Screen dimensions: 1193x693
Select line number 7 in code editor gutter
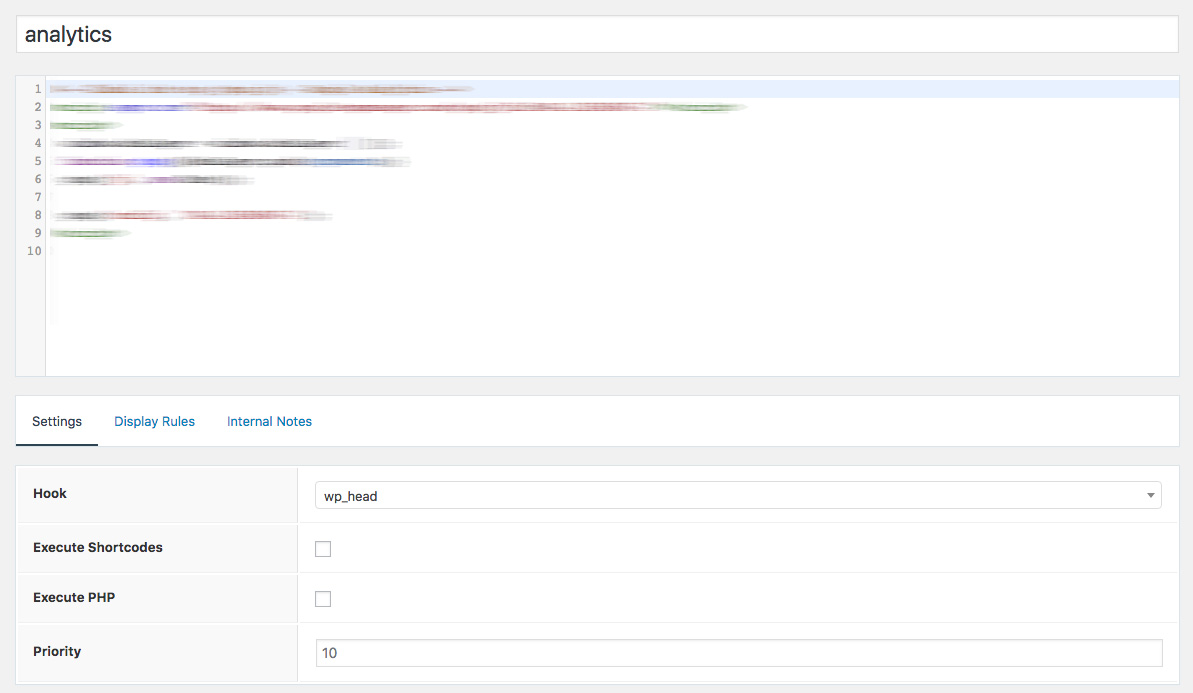click(x=37, y=197)
